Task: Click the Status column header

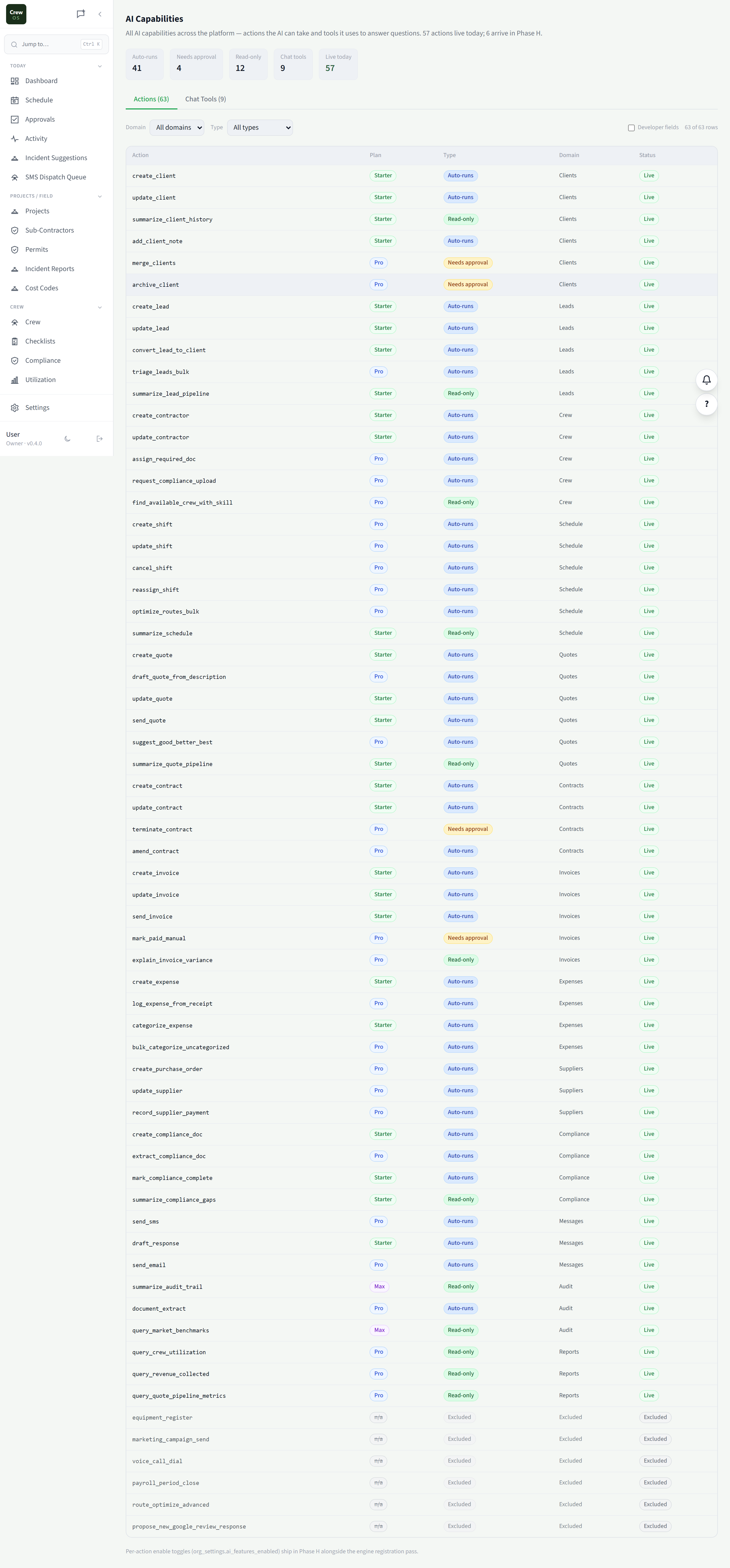Action: coord(647,155)
